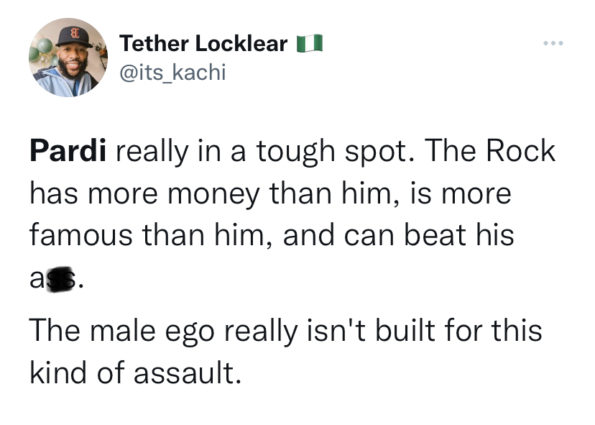Click the phrase male ego

tap(153, 332)
